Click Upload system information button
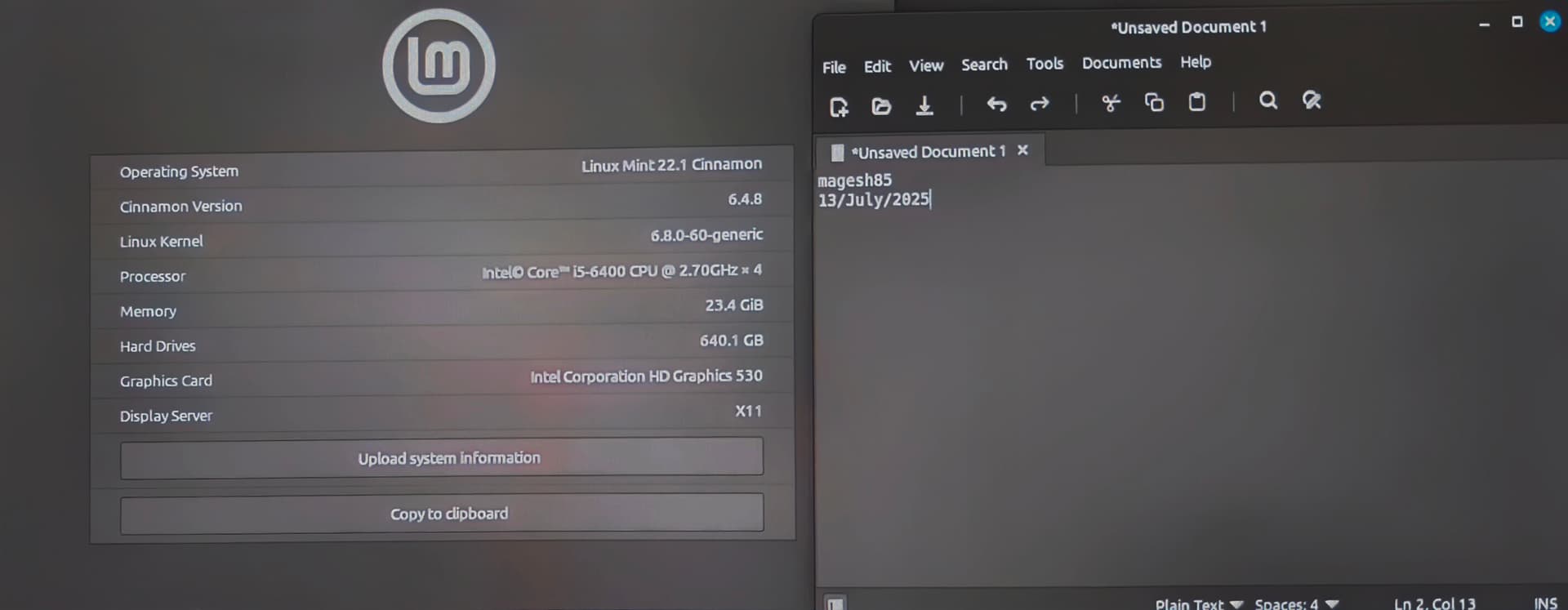The height and width of the screenshot is (610, 1568). 442,458
